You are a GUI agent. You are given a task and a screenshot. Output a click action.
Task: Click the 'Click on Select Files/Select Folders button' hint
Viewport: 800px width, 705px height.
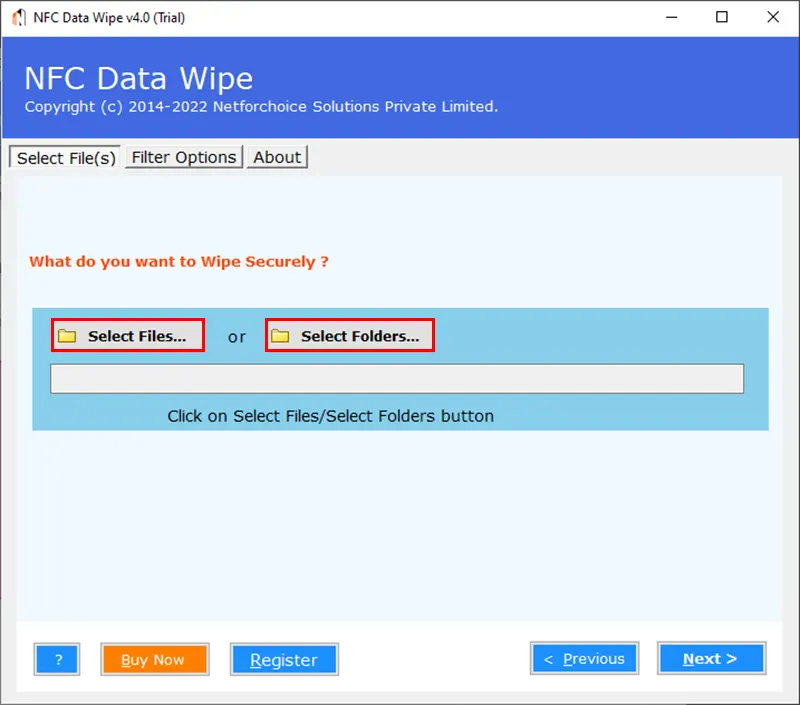coord(331,416)
